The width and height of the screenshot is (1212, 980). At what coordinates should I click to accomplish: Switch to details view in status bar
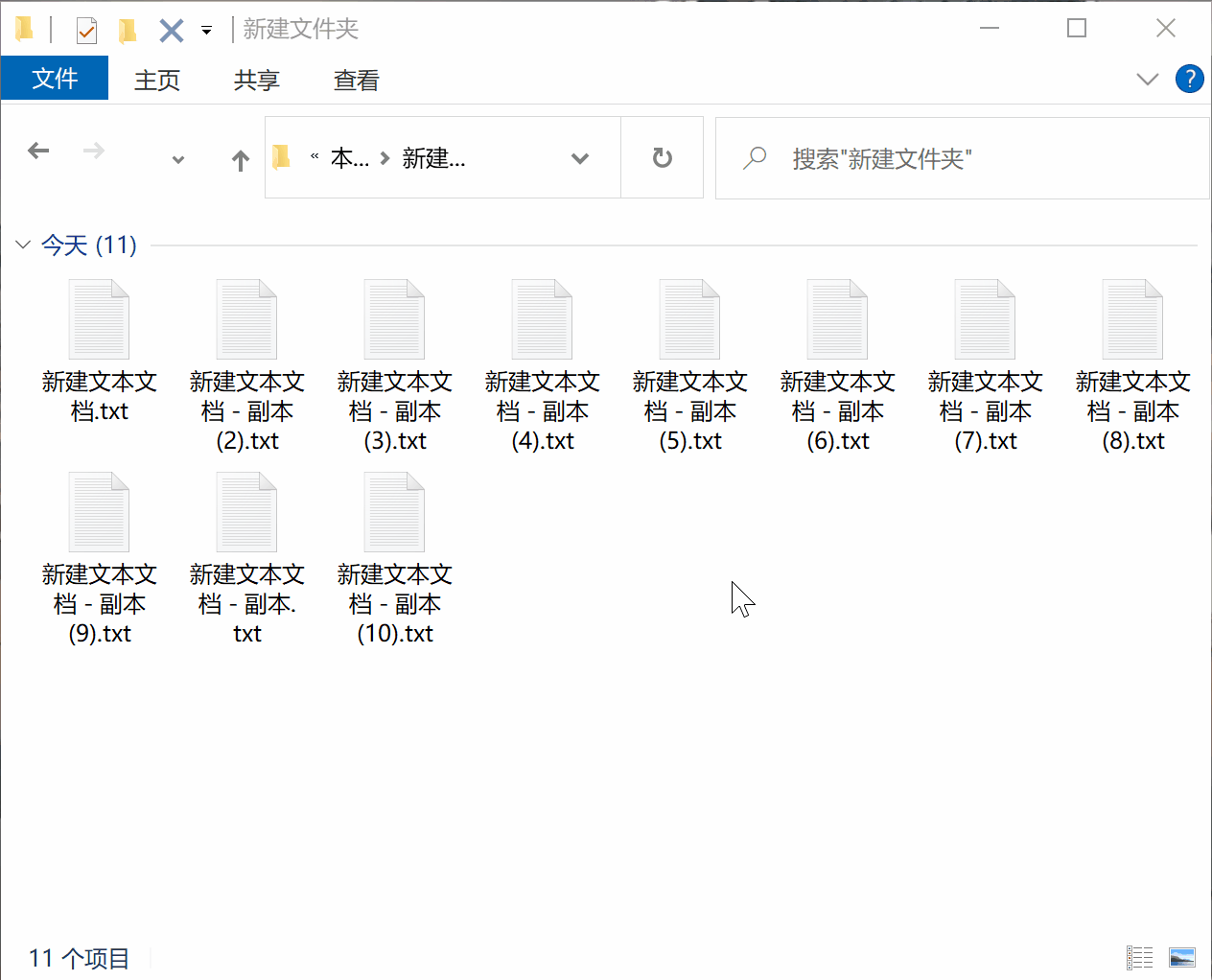pos(1139,957)
